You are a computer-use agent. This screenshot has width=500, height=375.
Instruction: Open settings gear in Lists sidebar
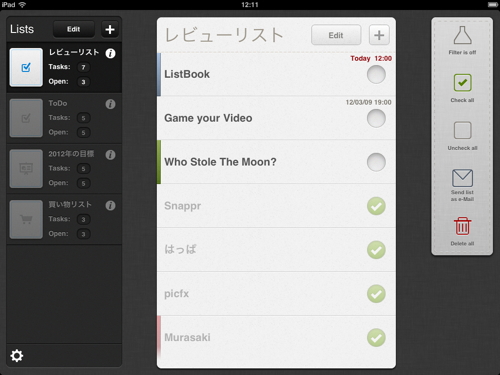click(17, 356)
